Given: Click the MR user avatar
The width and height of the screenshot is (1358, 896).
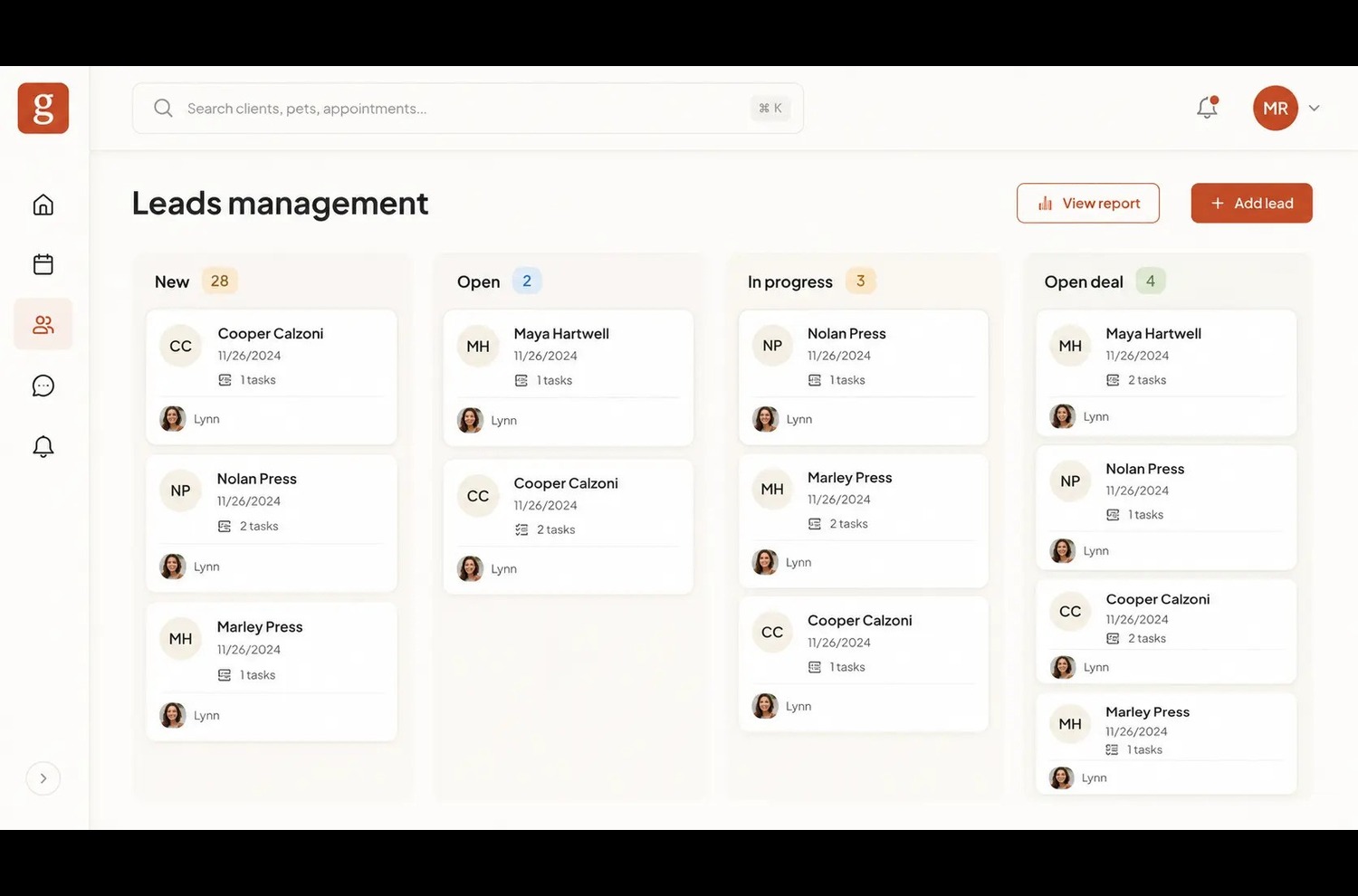Looking at the screenshot, I should click(x=1276, y=109).
